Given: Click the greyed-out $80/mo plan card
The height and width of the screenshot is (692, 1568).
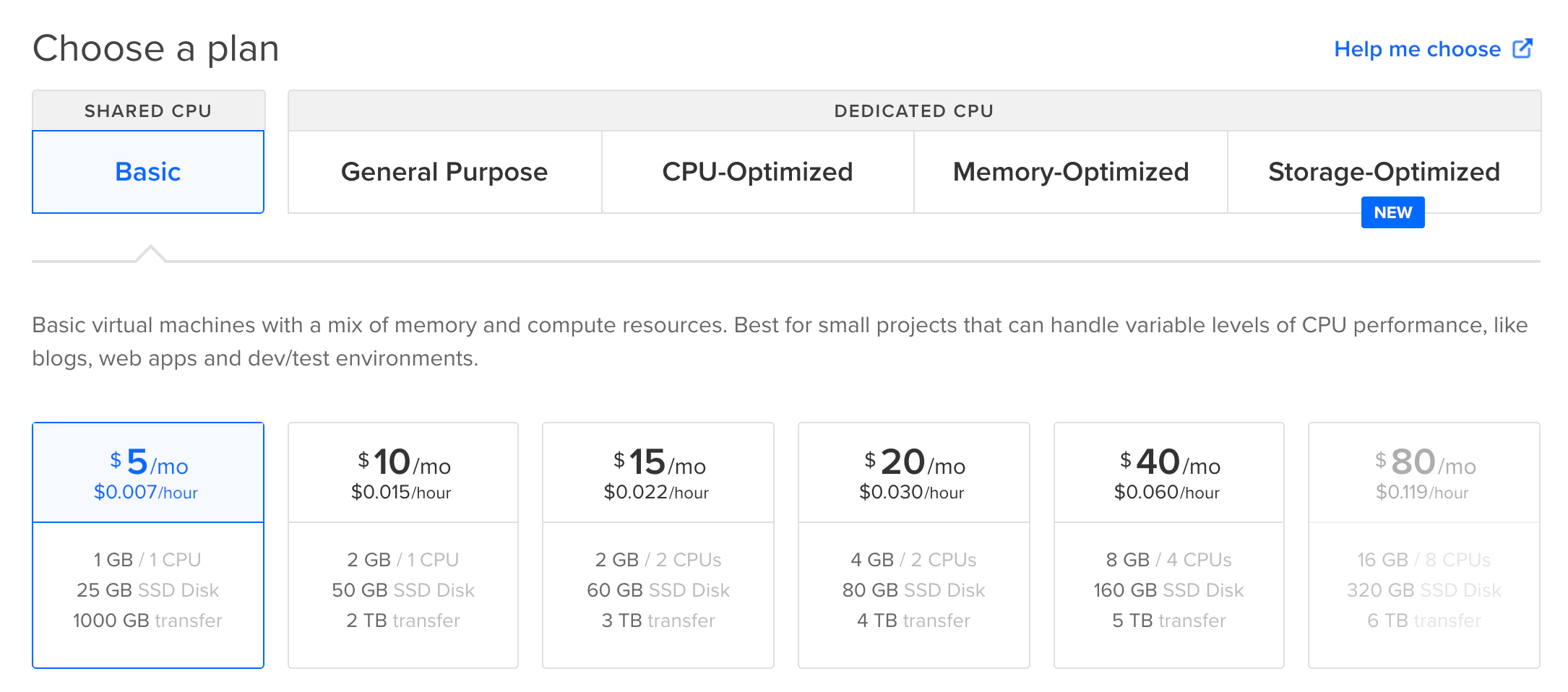Looking at the screenshot, I should click(1423, 545).
